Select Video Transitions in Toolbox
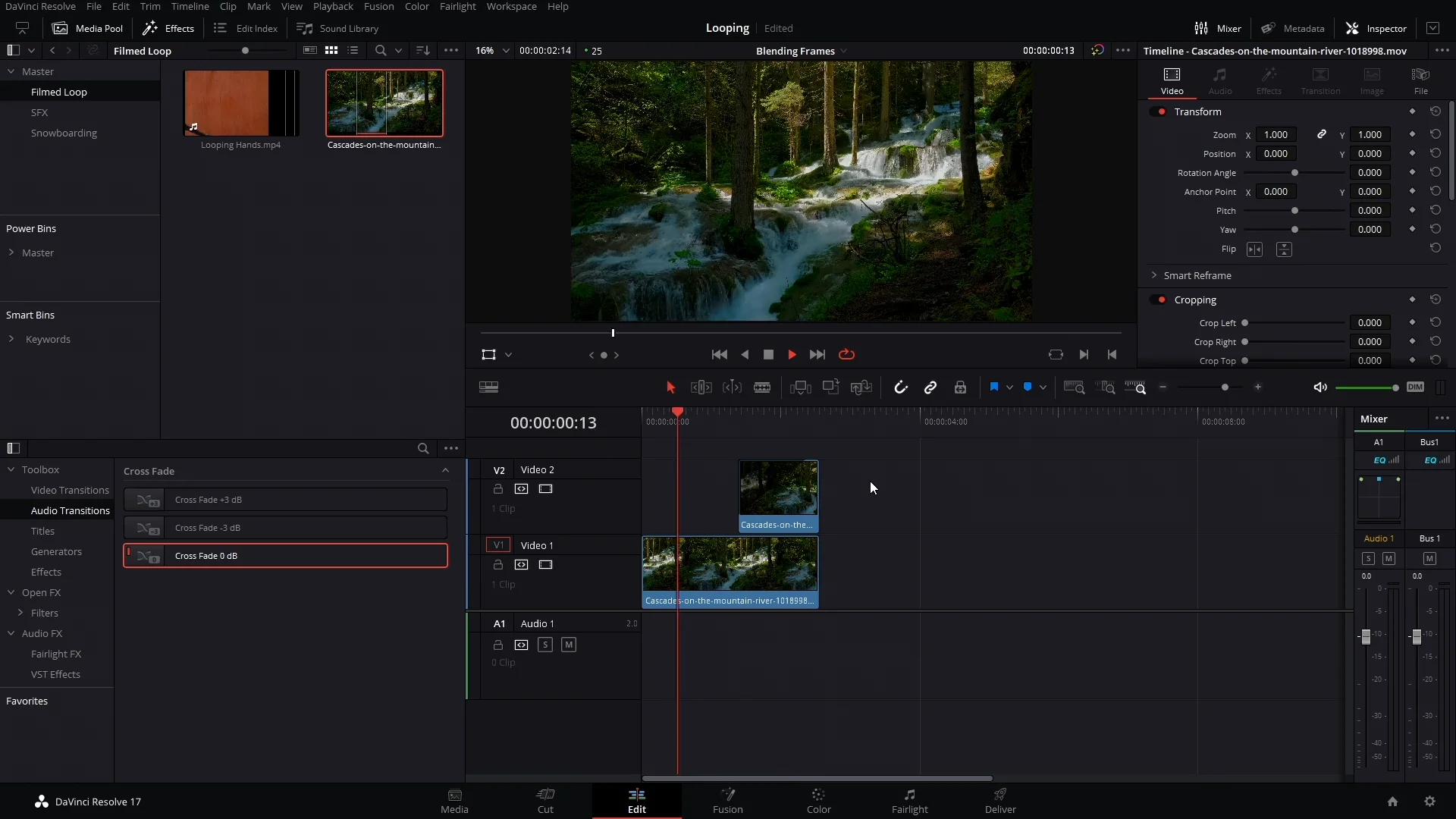This screenshot has height=819, width=1456. point(70,491)
